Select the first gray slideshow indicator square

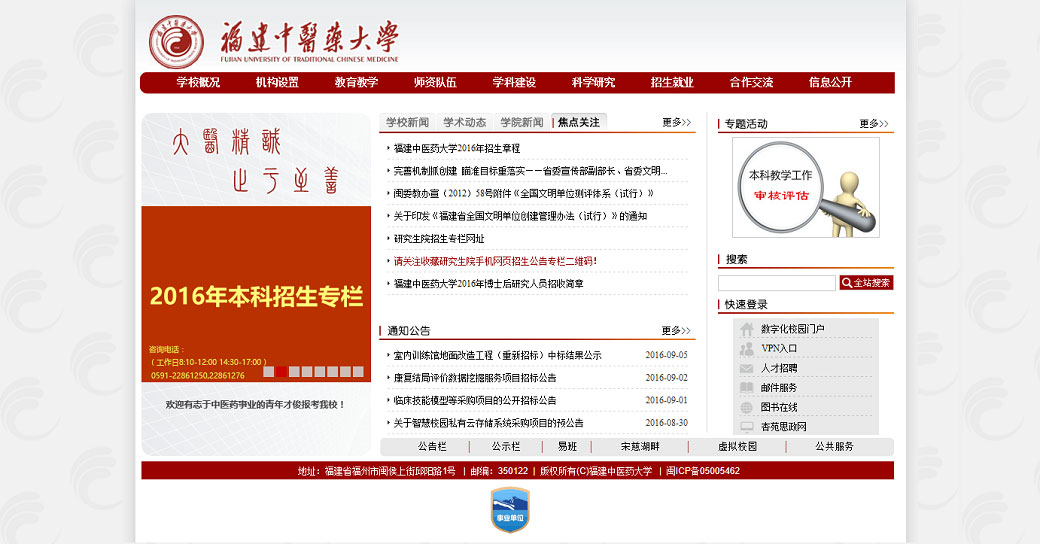coord(269,372)
